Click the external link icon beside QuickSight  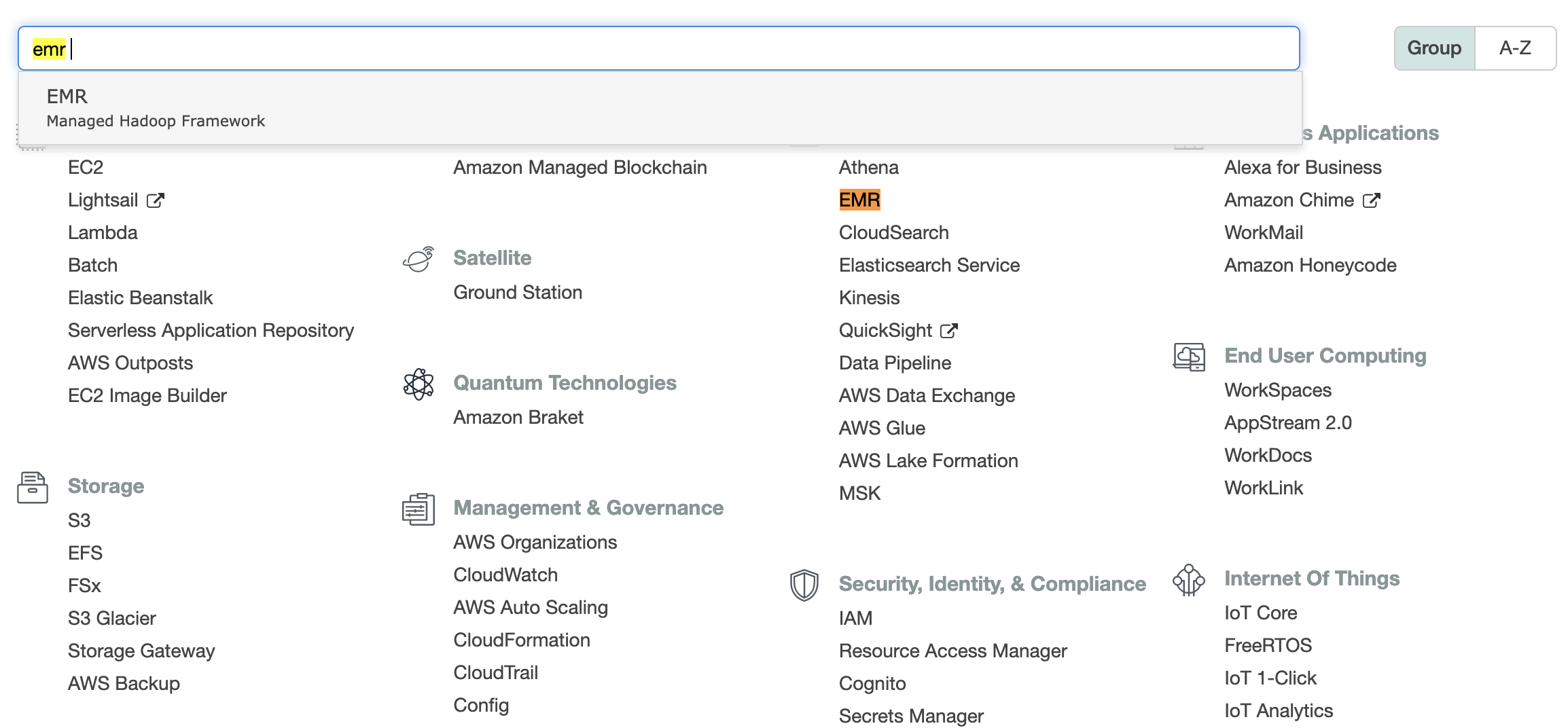948,331
